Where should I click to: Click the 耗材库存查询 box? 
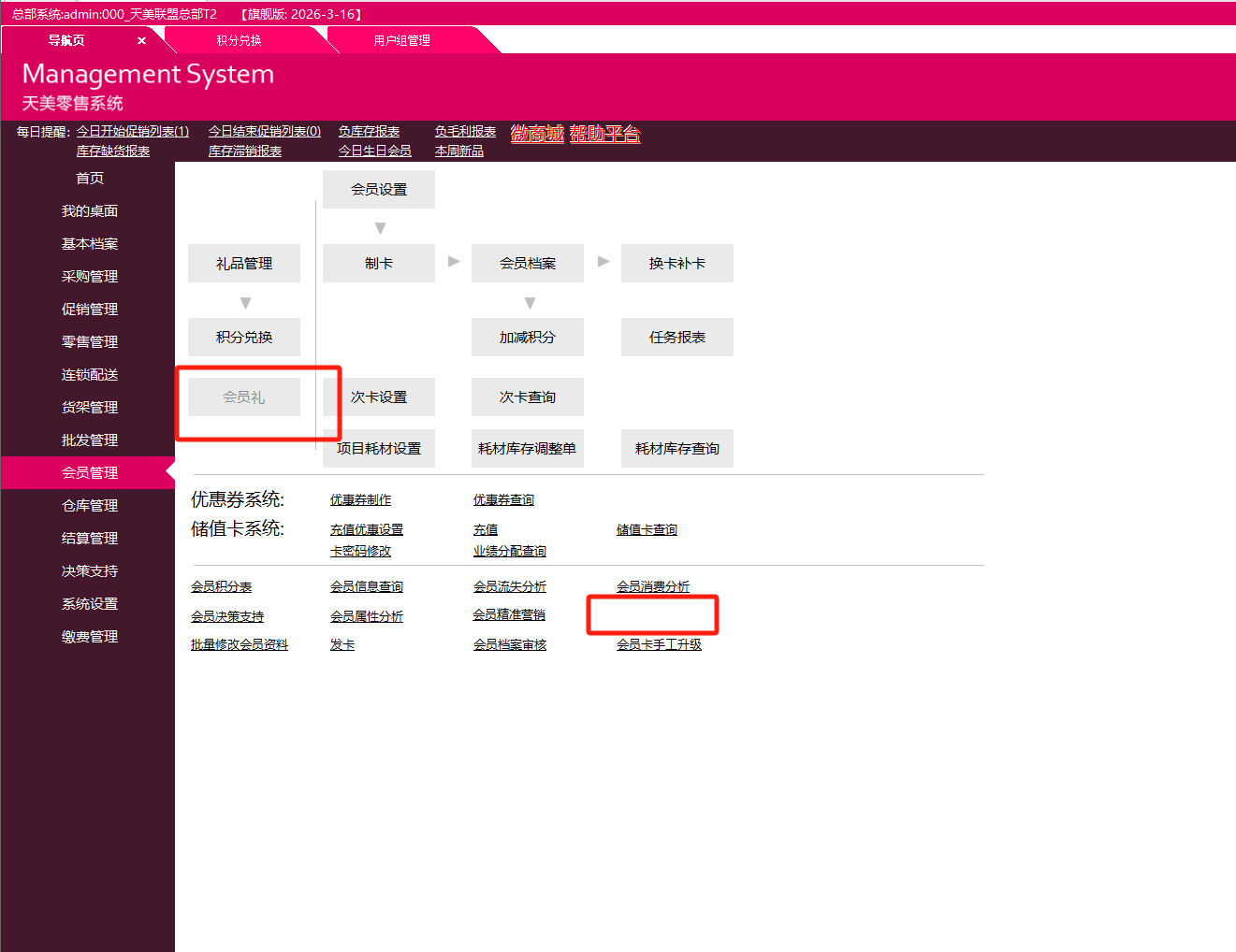pos(676,448)
